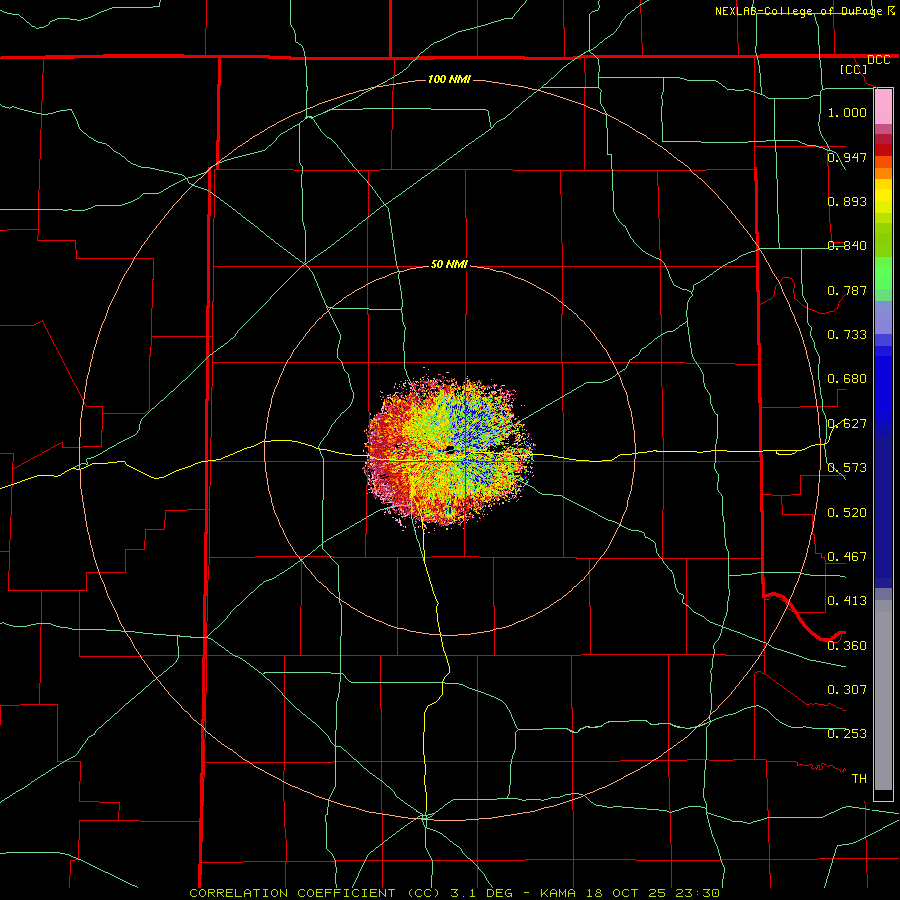Select the 0.413 legend value
This screenshot has height=900, width=900.
point(847,600)
